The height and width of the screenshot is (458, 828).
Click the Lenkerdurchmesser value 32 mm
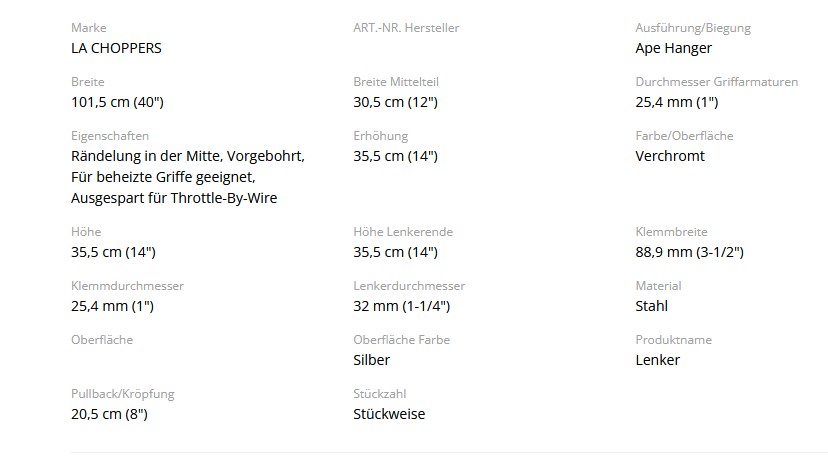point(401,306)
